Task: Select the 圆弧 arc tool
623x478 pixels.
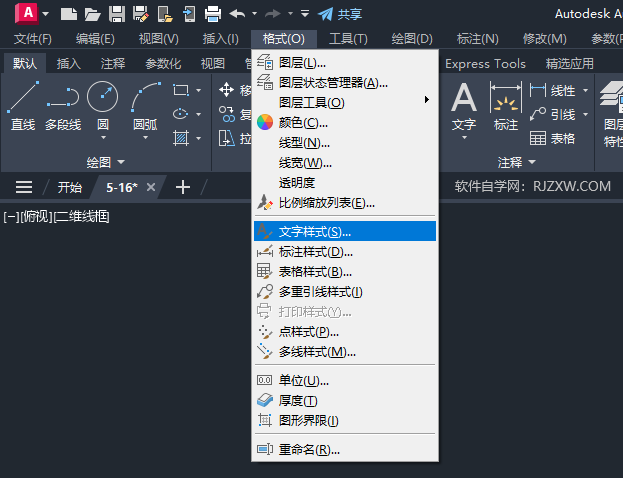Action: click(x=145, y=106)
